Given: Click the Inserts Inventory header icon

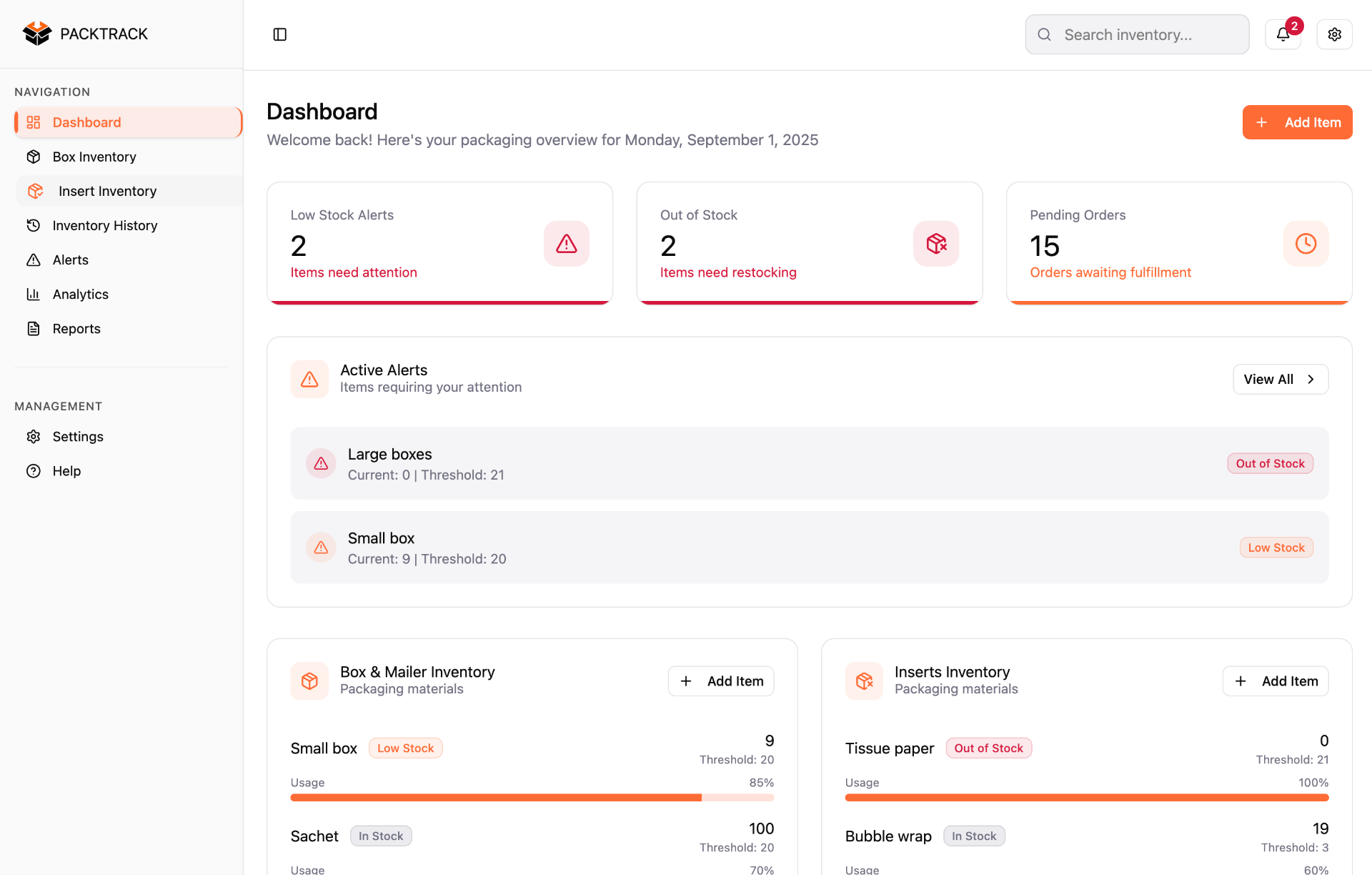Looking at the screenshot, I should [864, 681].
